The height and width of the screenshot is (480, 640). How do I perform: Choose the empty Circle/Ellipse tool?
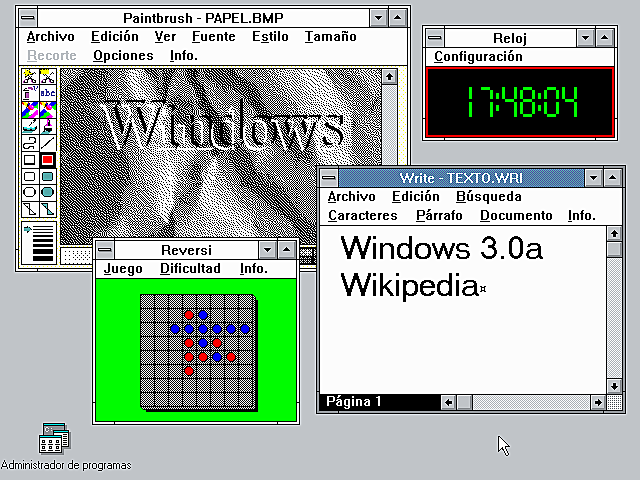(30, 192)
